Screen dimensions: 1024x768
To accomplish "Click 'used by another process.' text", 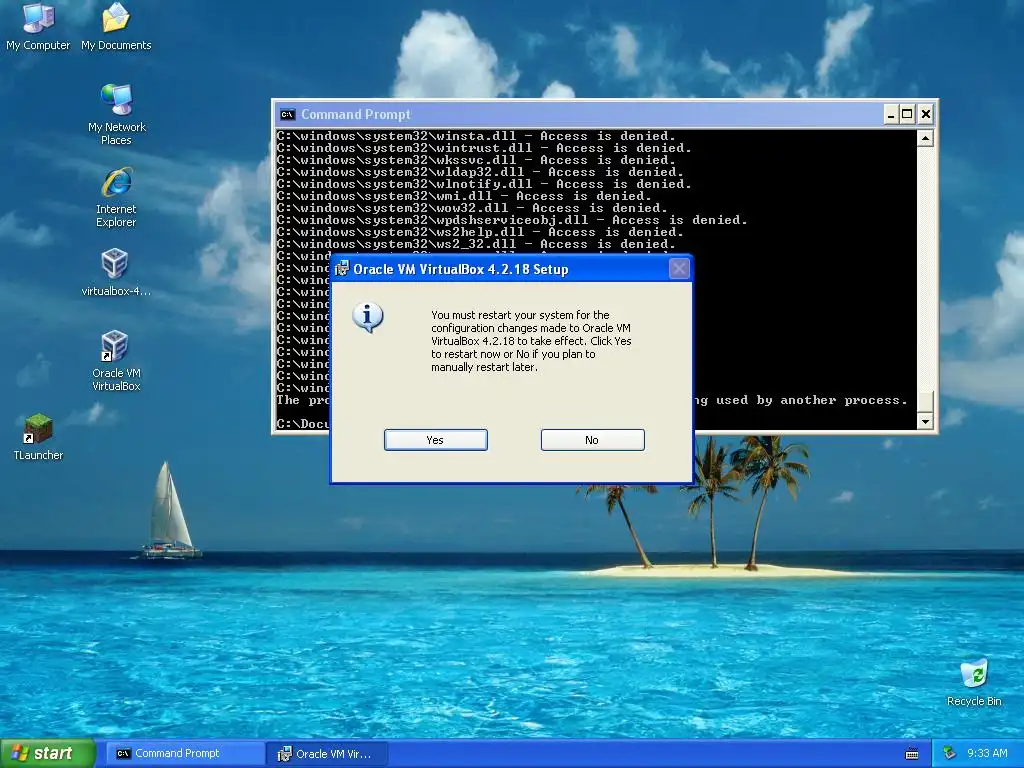I will pyautogui.click(x=811, y=400).
